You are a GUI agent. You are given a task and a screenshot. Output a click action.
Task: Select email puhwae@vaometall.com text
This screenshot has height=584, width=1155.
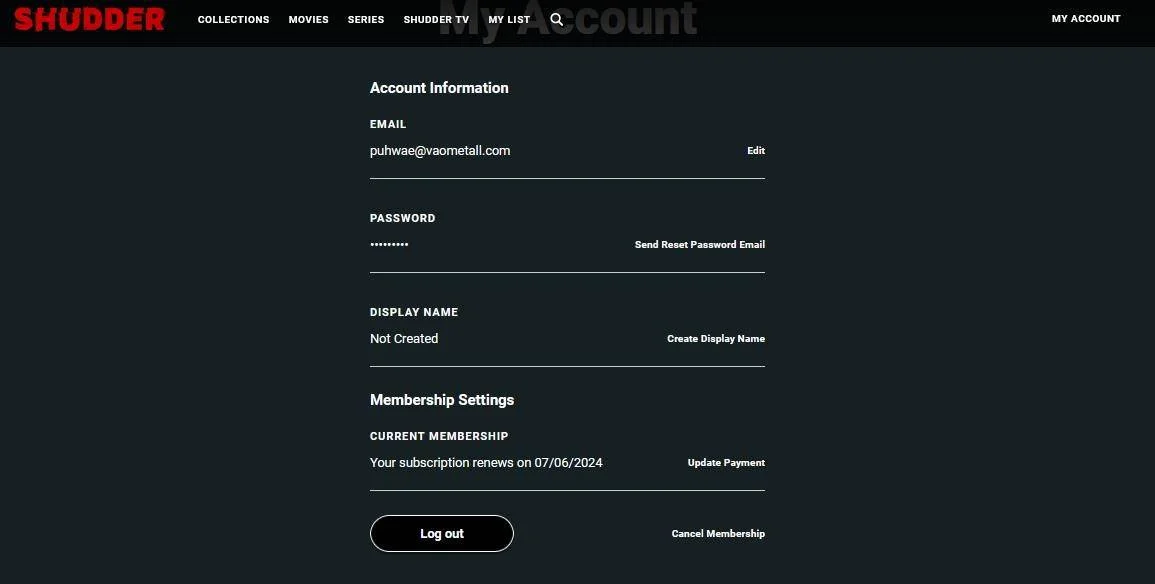tap(440, 151)
